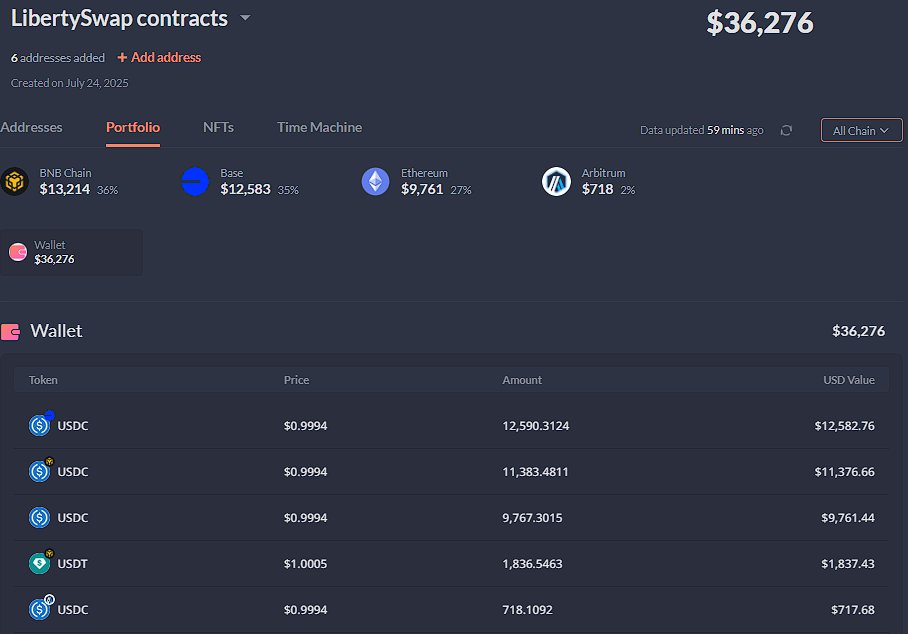
Task: Select the Wallet $36,276 card
Action: (71, 252)
